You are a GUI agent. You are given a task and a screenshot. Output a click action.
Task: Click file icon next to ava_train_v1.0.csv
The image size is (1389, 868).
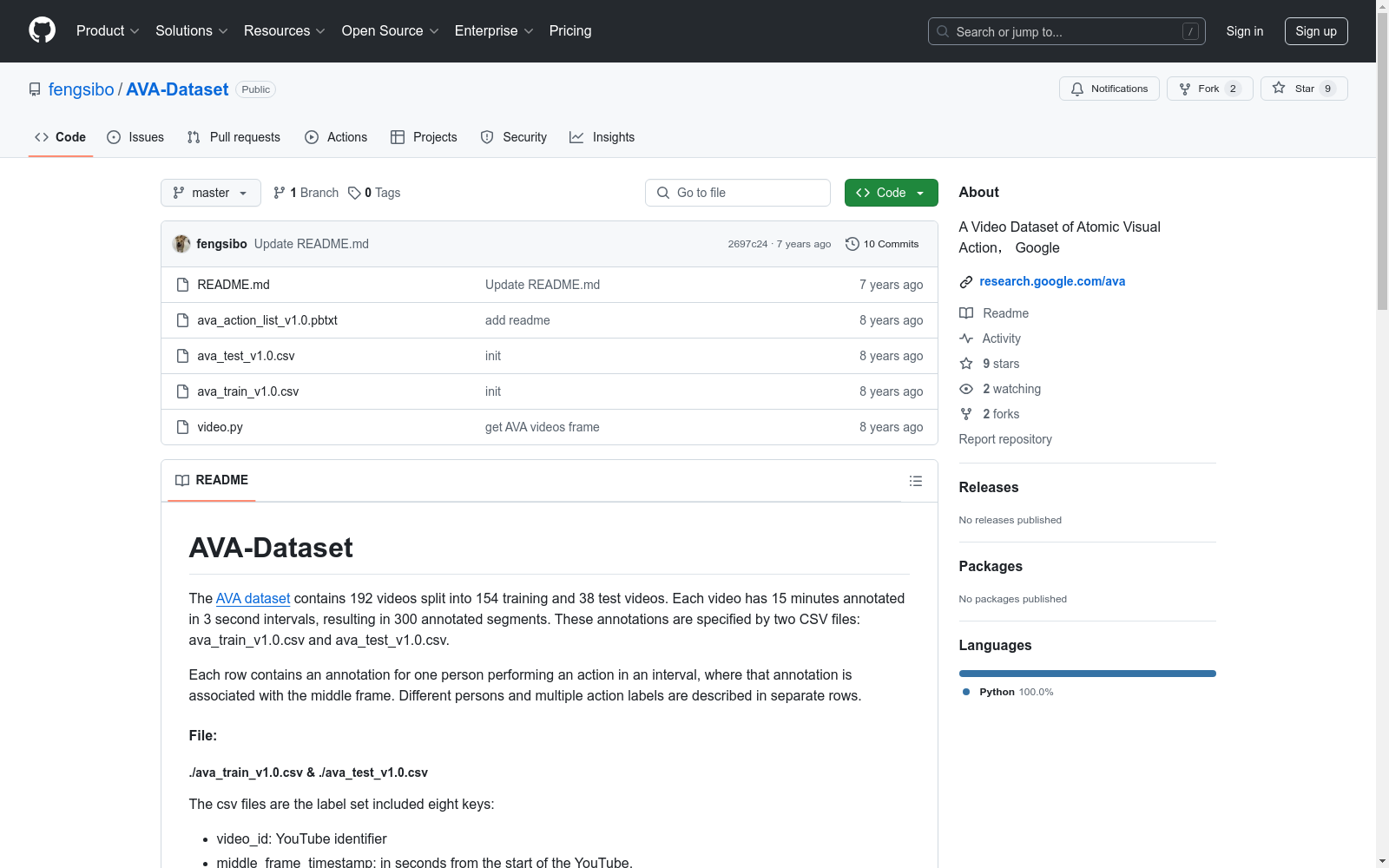182,391
